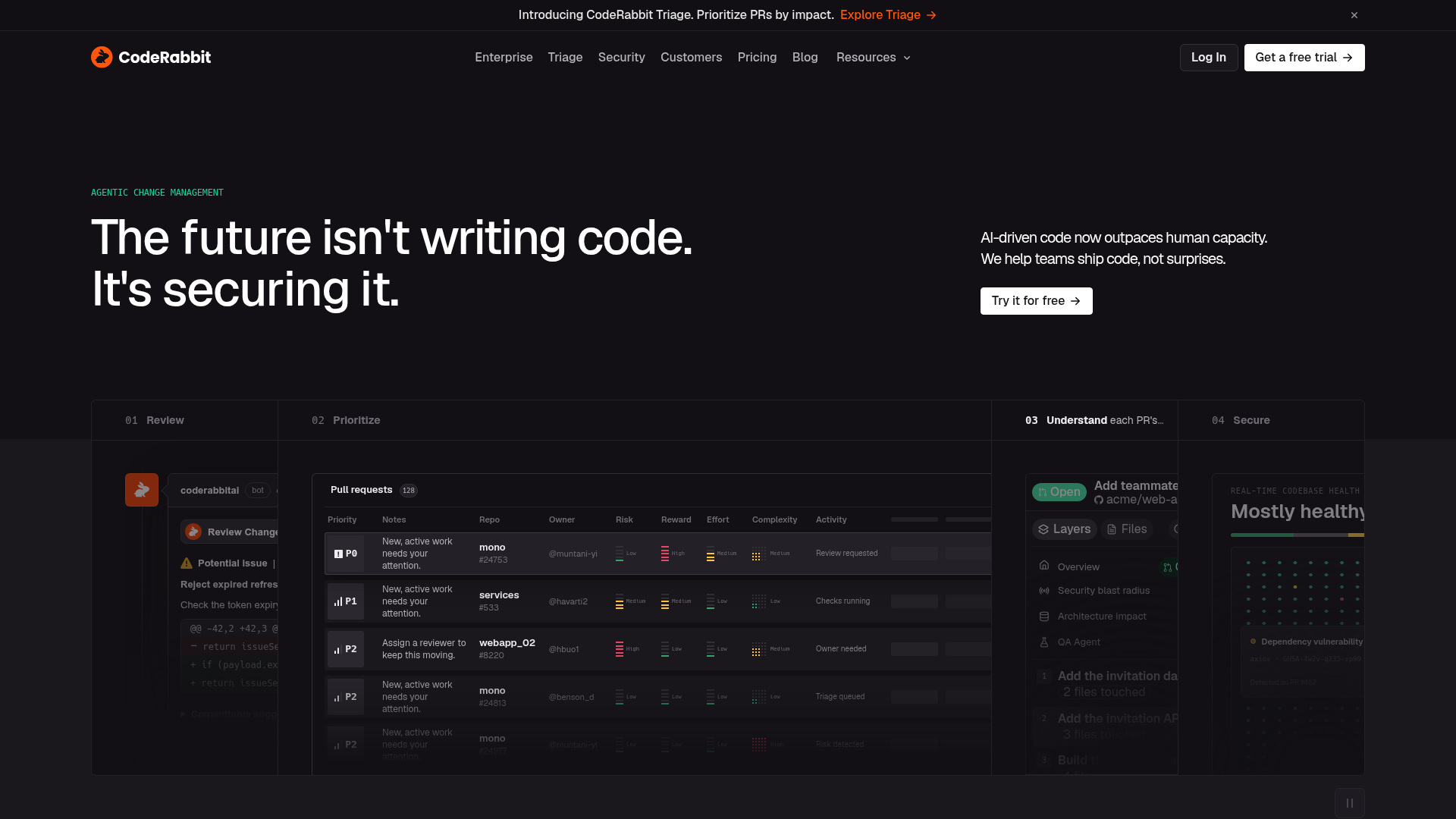Open the Pricing page

tap(757, 58)
